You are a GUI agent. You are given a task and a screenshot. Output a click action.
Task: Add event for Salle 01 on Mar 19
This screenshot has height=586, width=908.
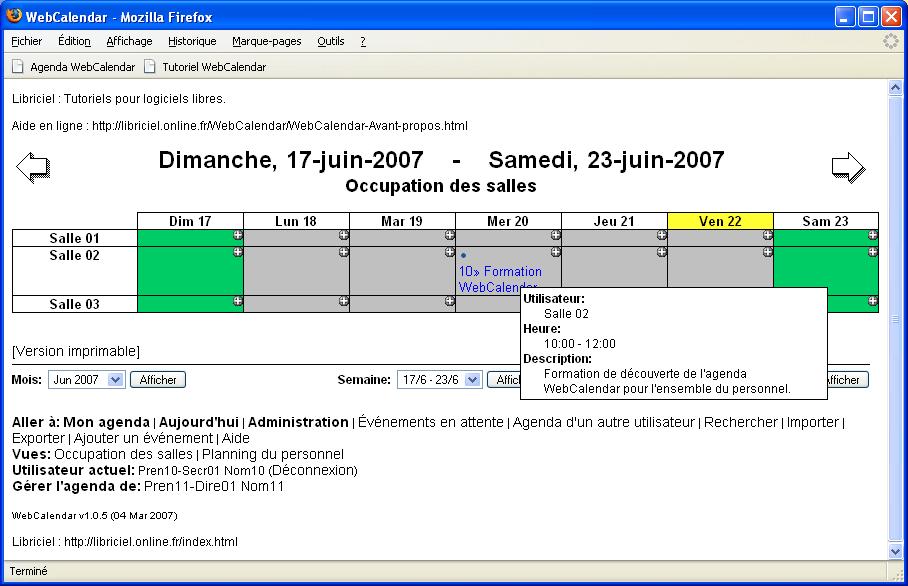(x=449, y=235)
